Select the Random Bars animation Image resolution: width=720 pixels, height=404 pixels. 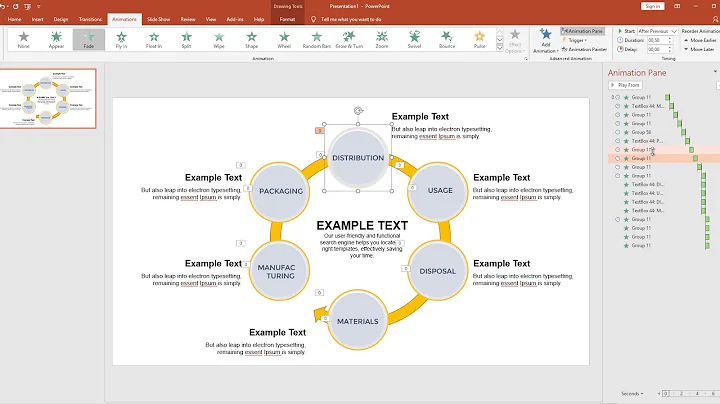click(x=317, y=39)
